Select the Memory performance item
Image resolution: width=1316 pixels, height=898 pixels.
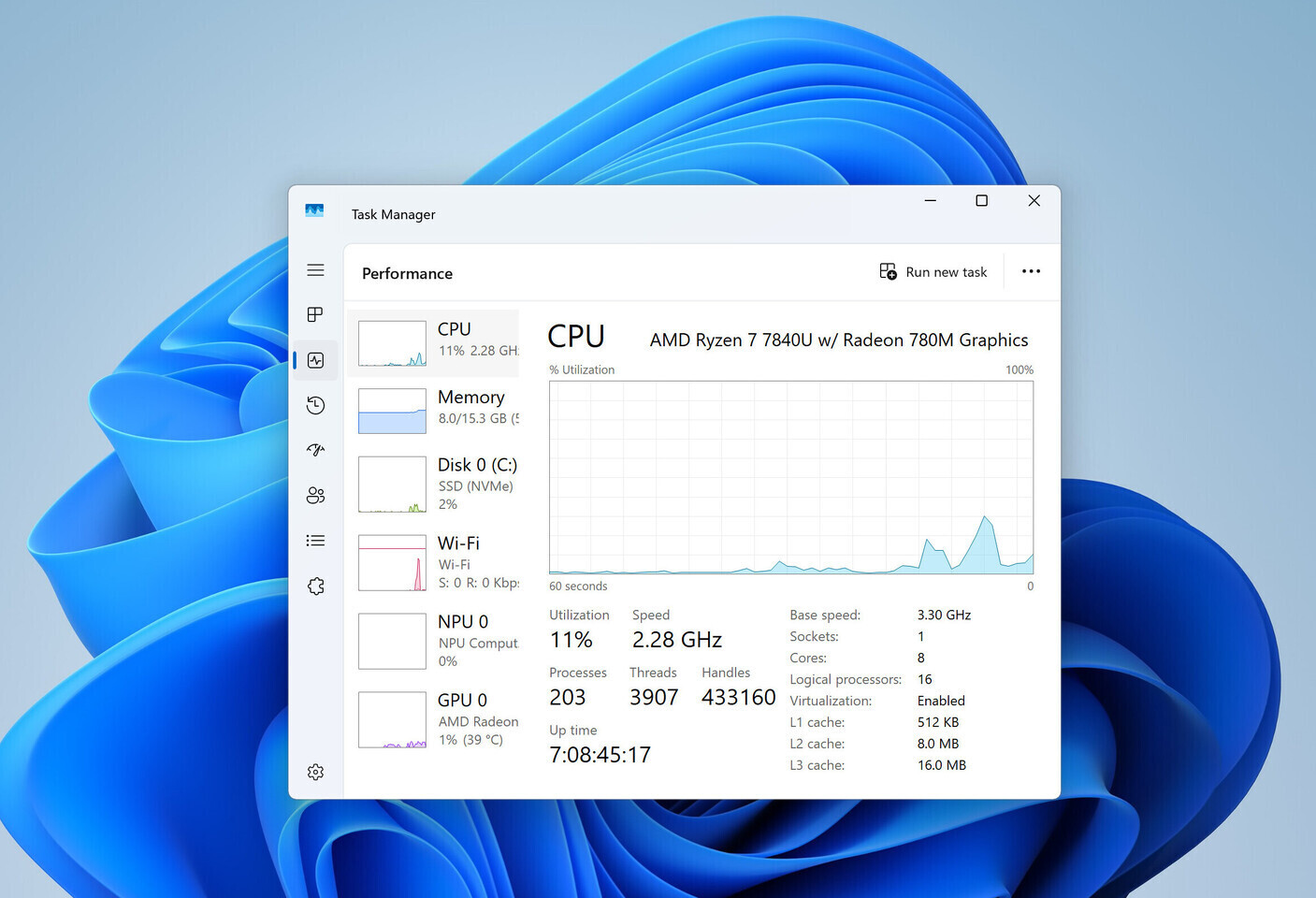pyautogui.click(x=433, y=411)
